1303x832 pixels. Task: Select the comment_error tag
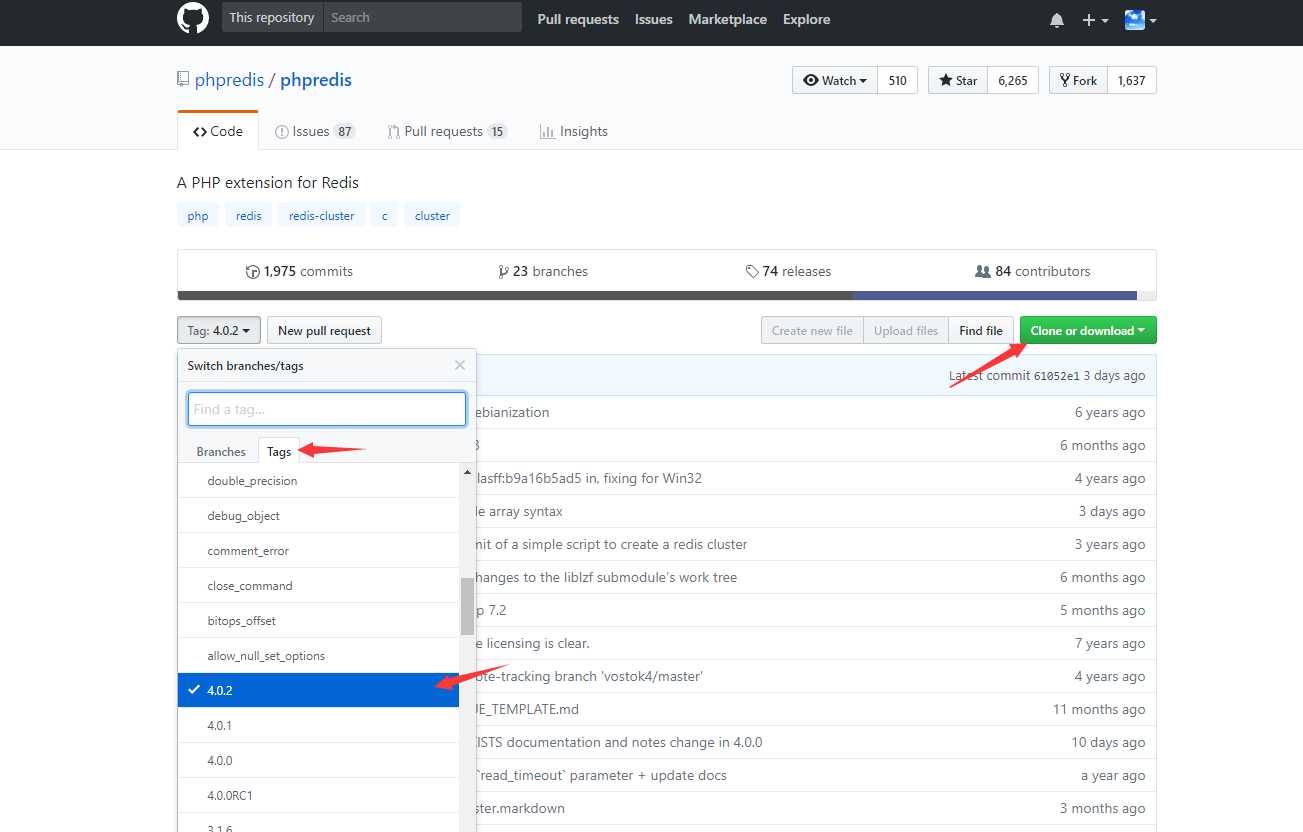tap(318, 551)
